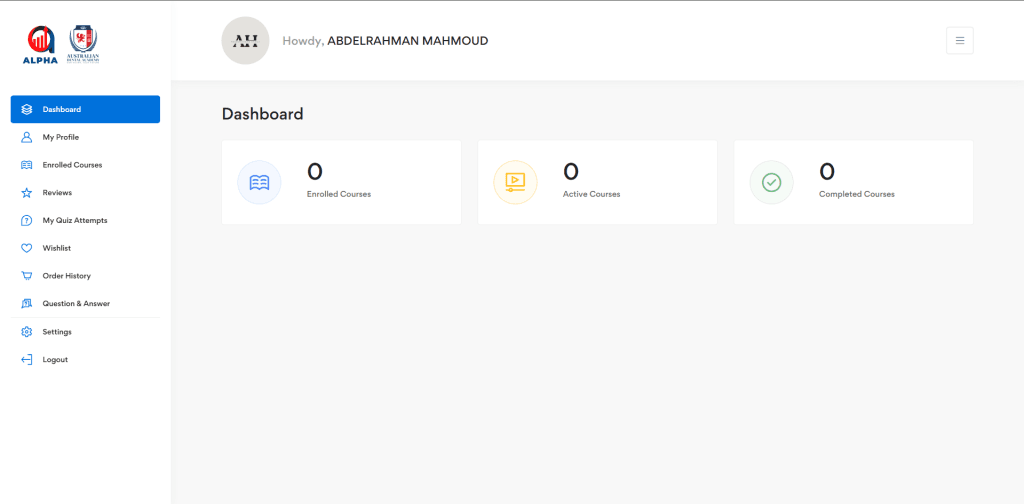1024x504 pixels.
Task: Click the My Profile person icon
Action: click(27, 137)
